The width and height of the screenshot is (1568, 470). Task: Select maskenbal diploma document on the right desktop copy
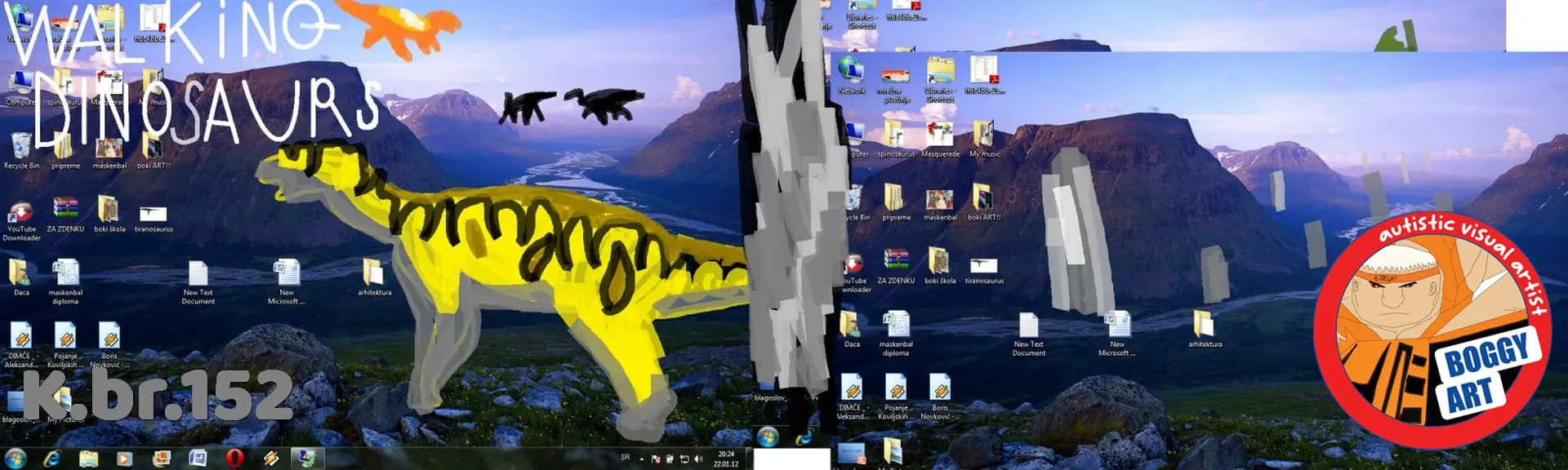(x=896, y=335)
